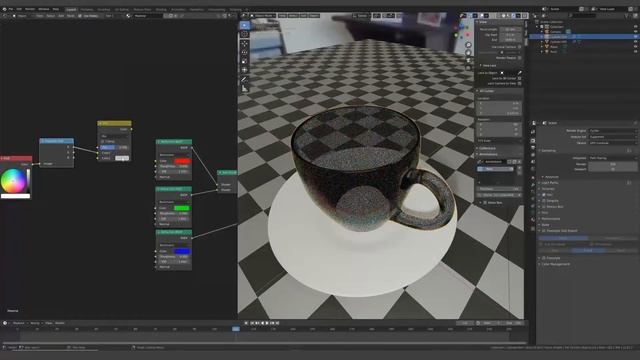Click the Blender logo icon in top bar
Viewport: 640px width, 360px height.
[x=4, y=9]
